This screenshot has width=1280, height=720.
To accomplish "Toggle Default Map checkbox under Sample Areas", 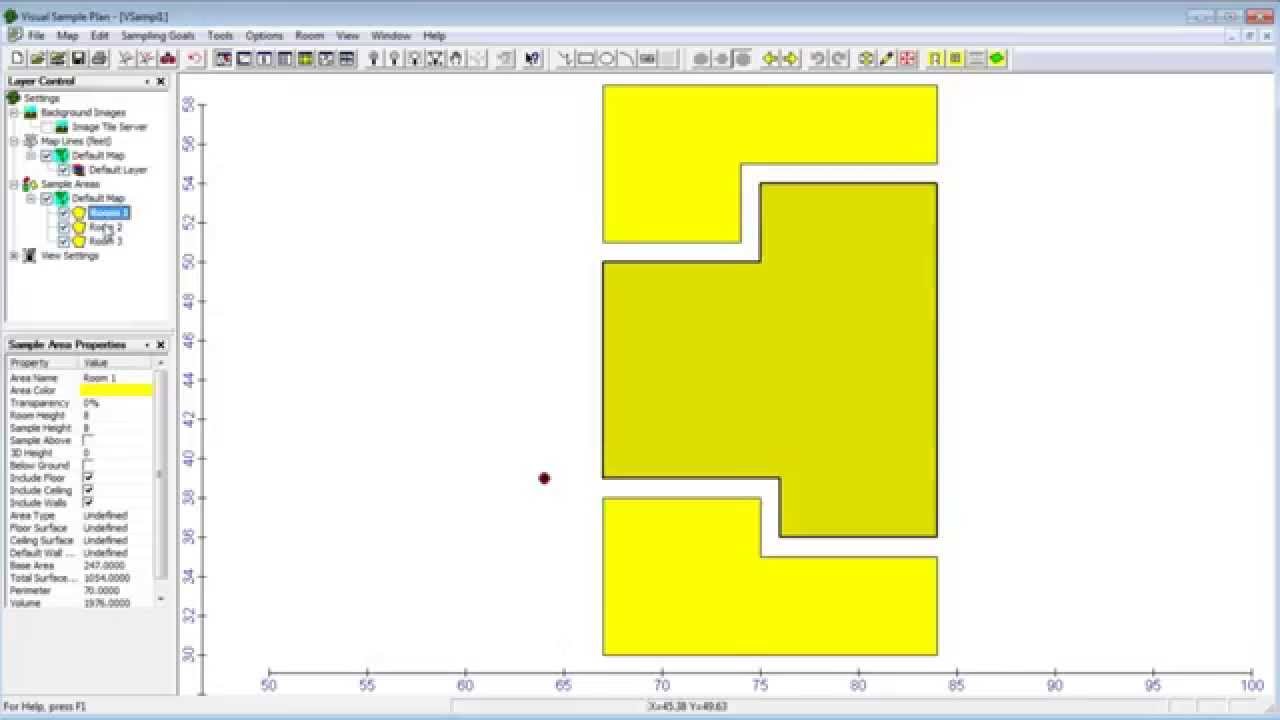I will point(47,199).
